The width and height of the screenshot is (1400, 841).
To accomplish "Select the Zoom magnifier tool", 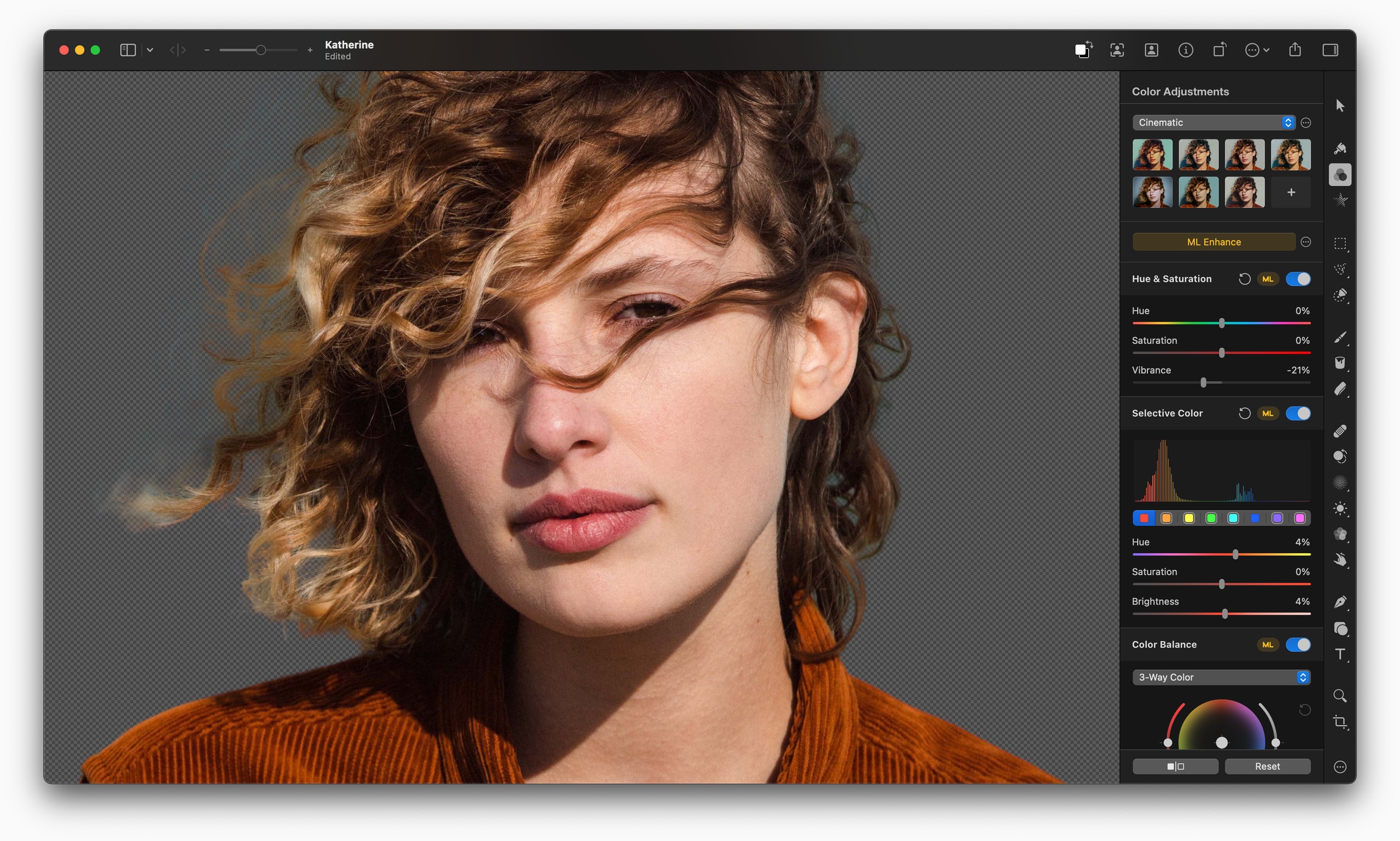I will tap(1339, 696).
